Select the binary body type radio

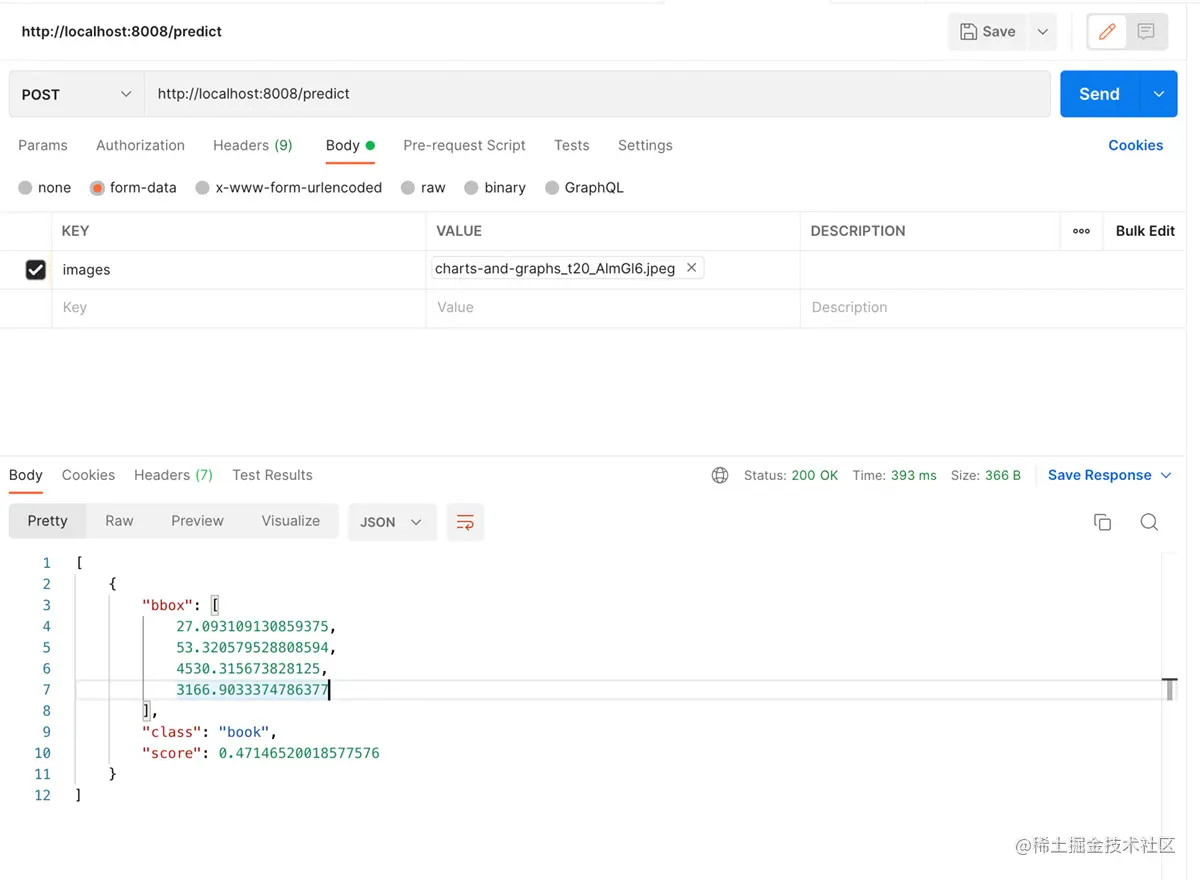tap(471, 188)
